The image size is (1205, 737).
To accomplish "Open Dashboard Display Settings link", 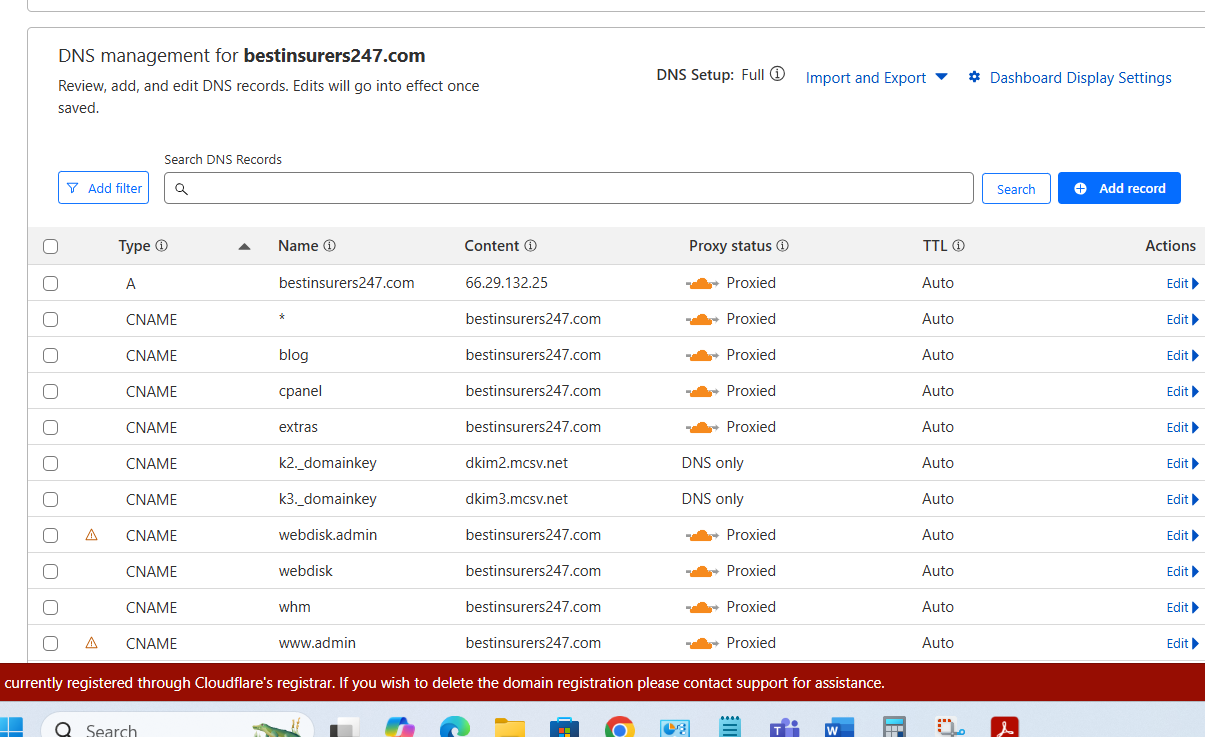I will pyautogui.click(x=1080, y=78).
